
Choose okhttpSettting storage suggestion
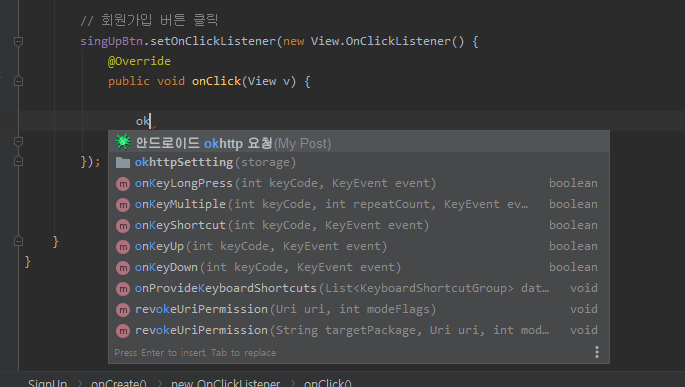coord(359,162)
